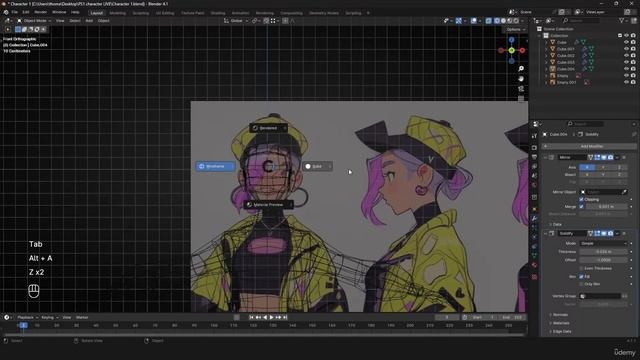640x360 pixels.
Task: Adjust Solidify Offset value slider
Action: pos(603,260)
